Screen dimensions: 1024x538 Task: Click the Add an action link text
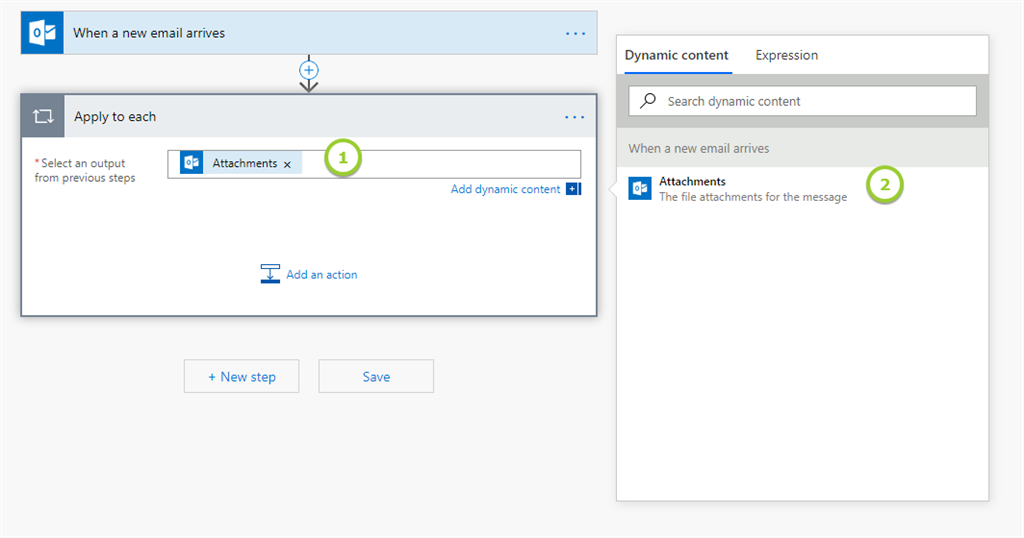[321, 274]
